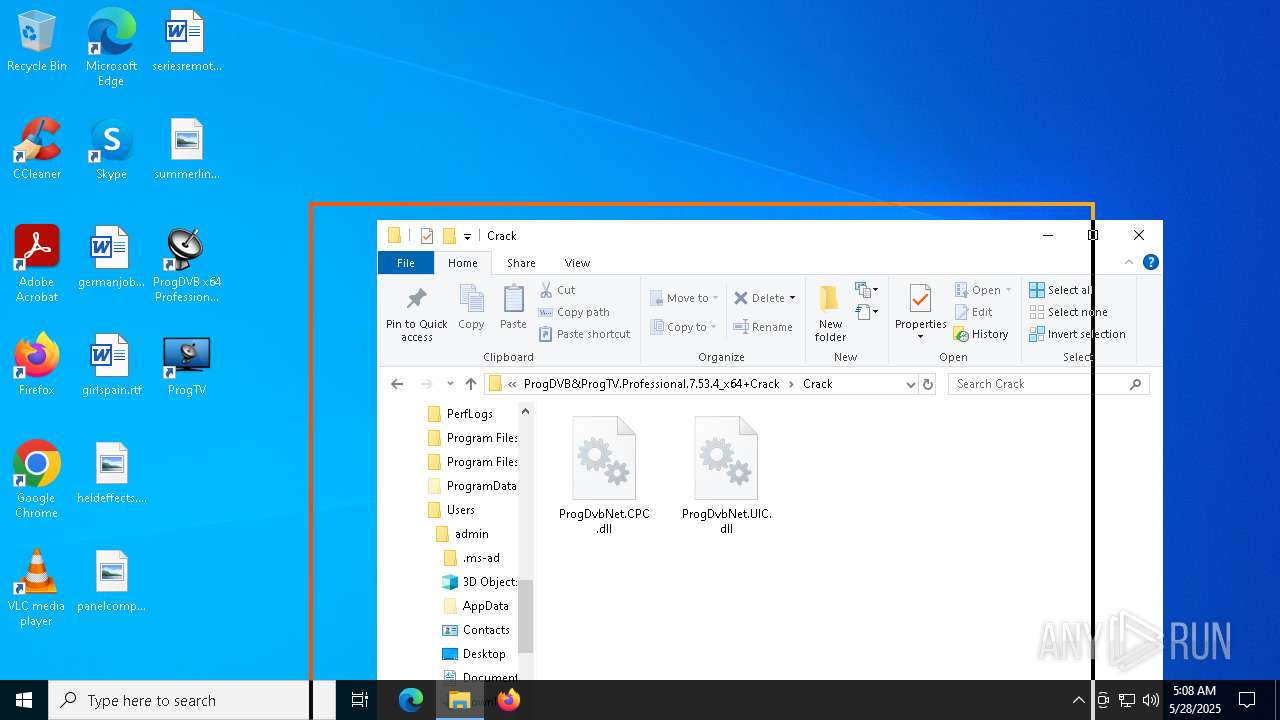This screenshot has height=720, width=1280.
Task: Open the Easy access dropdown icon
Action: pyautogui.click(x=866, y=312)
